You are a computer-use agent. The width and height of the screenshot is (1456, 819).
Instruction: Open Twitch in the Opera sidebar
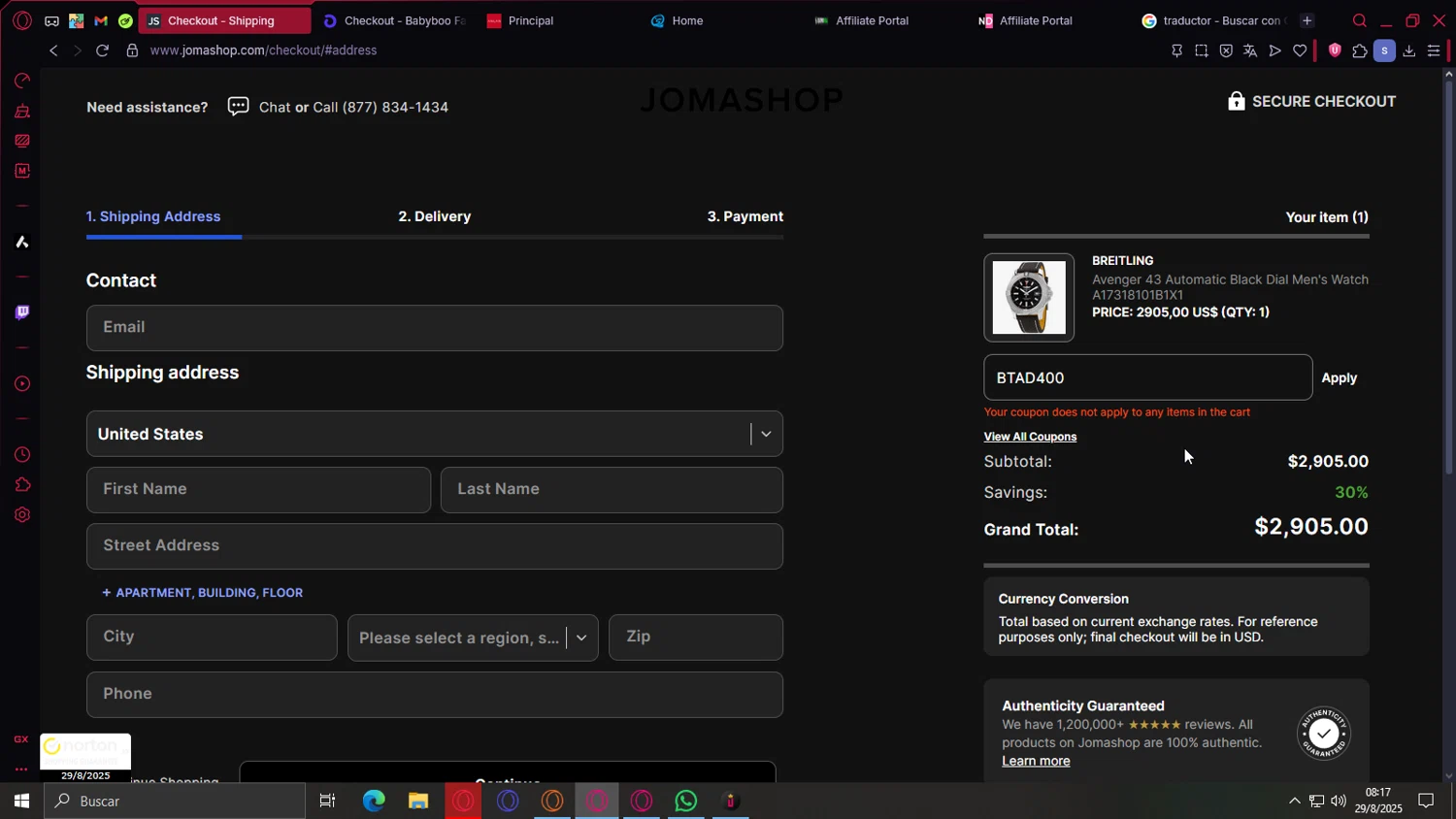click(22, 312)
